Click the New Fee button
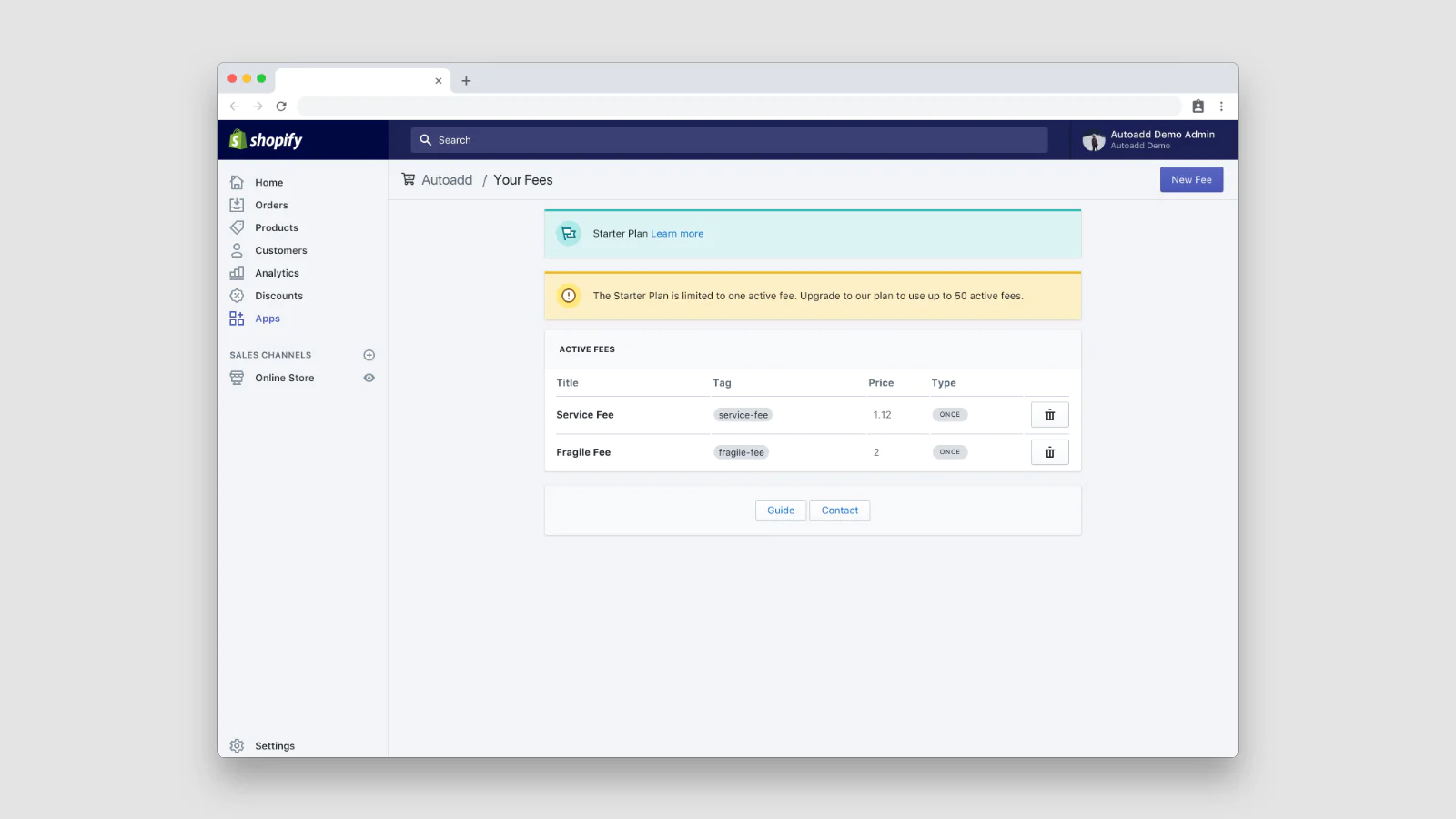1456x819 pixels. 1191,180
